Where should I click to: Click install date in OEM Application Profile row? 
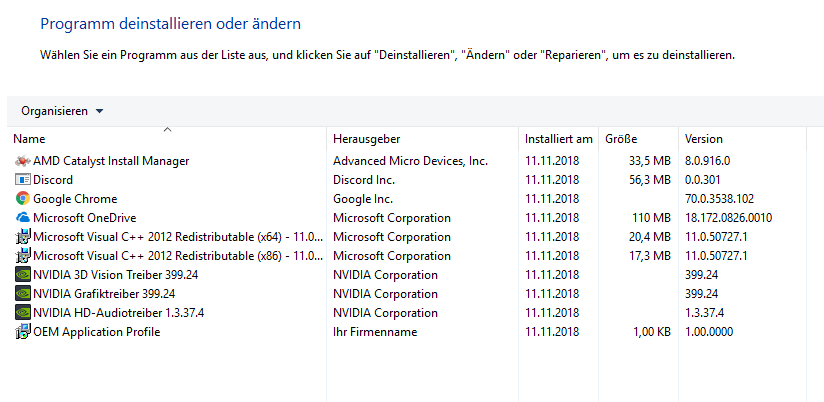552,332
